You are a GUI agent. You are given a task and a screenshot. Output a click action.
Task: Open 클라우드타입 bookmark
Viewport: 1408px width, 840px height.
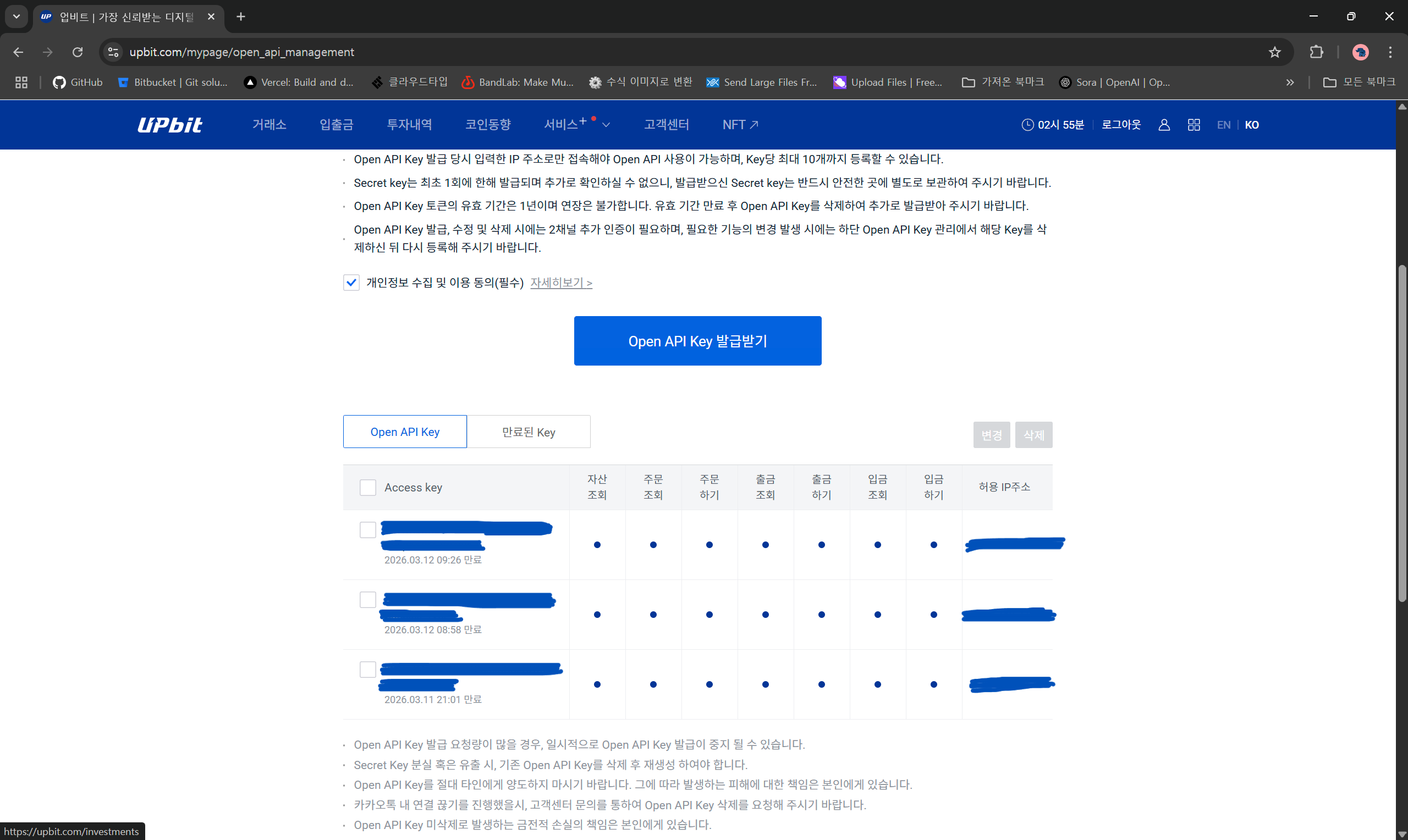(409, 82)
